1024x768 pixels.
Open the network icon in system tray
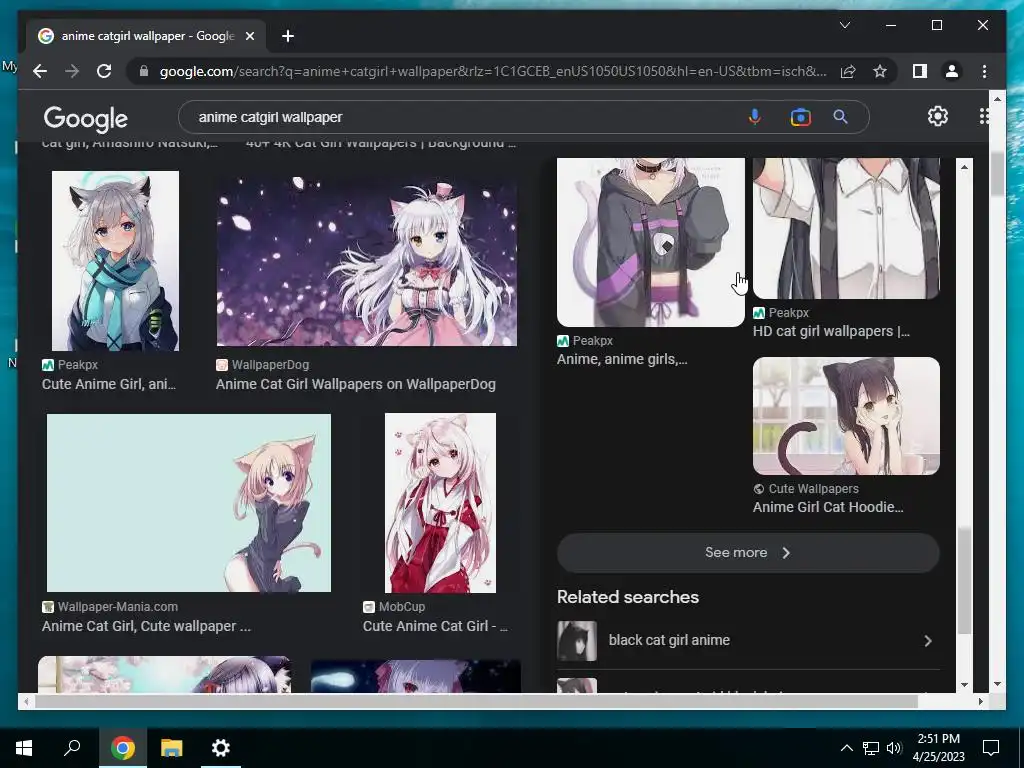[x=871, y=748]
